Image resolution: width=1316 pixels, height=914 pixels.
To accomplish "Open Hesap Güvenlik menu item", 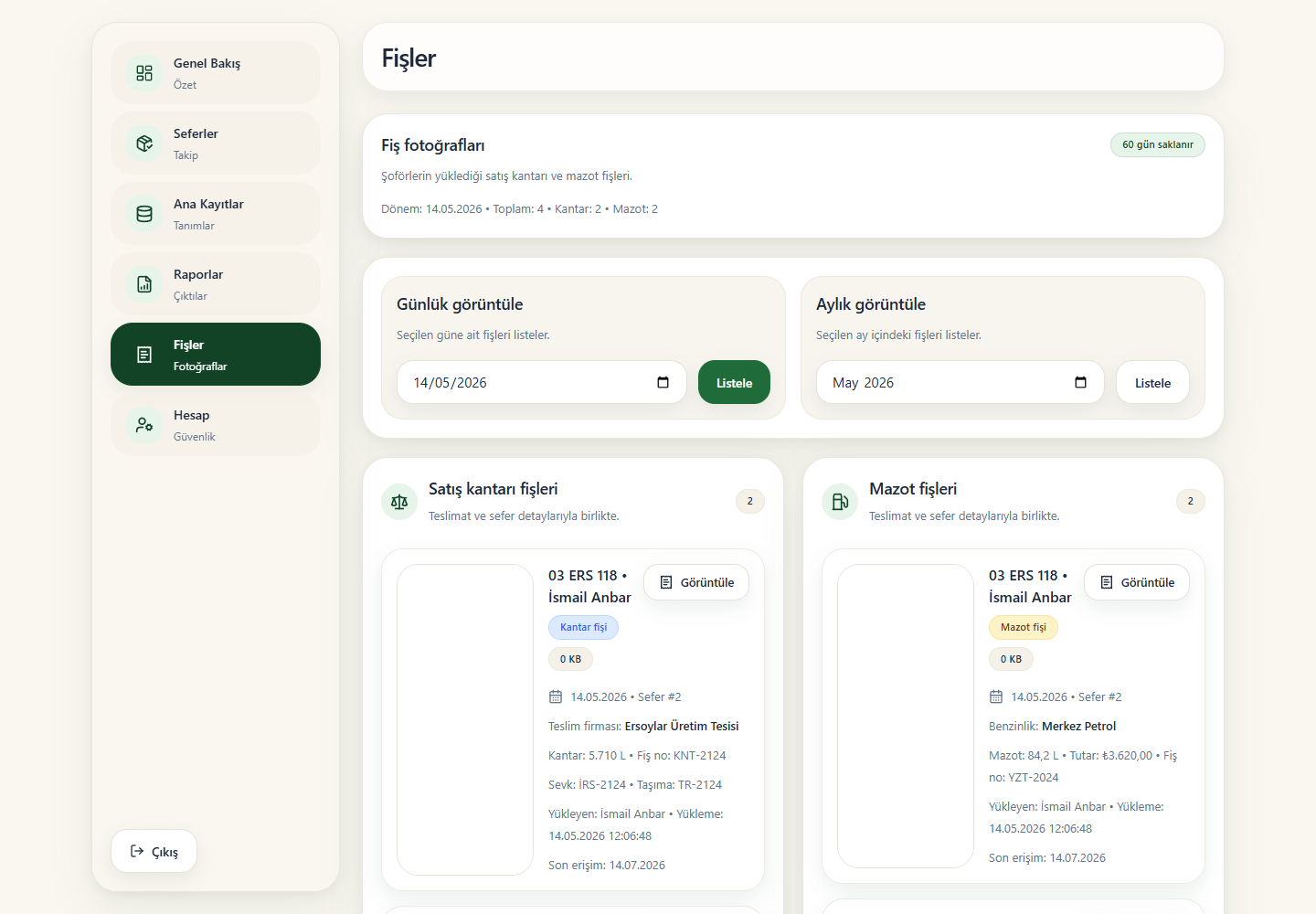I will [x=216, y=425].
